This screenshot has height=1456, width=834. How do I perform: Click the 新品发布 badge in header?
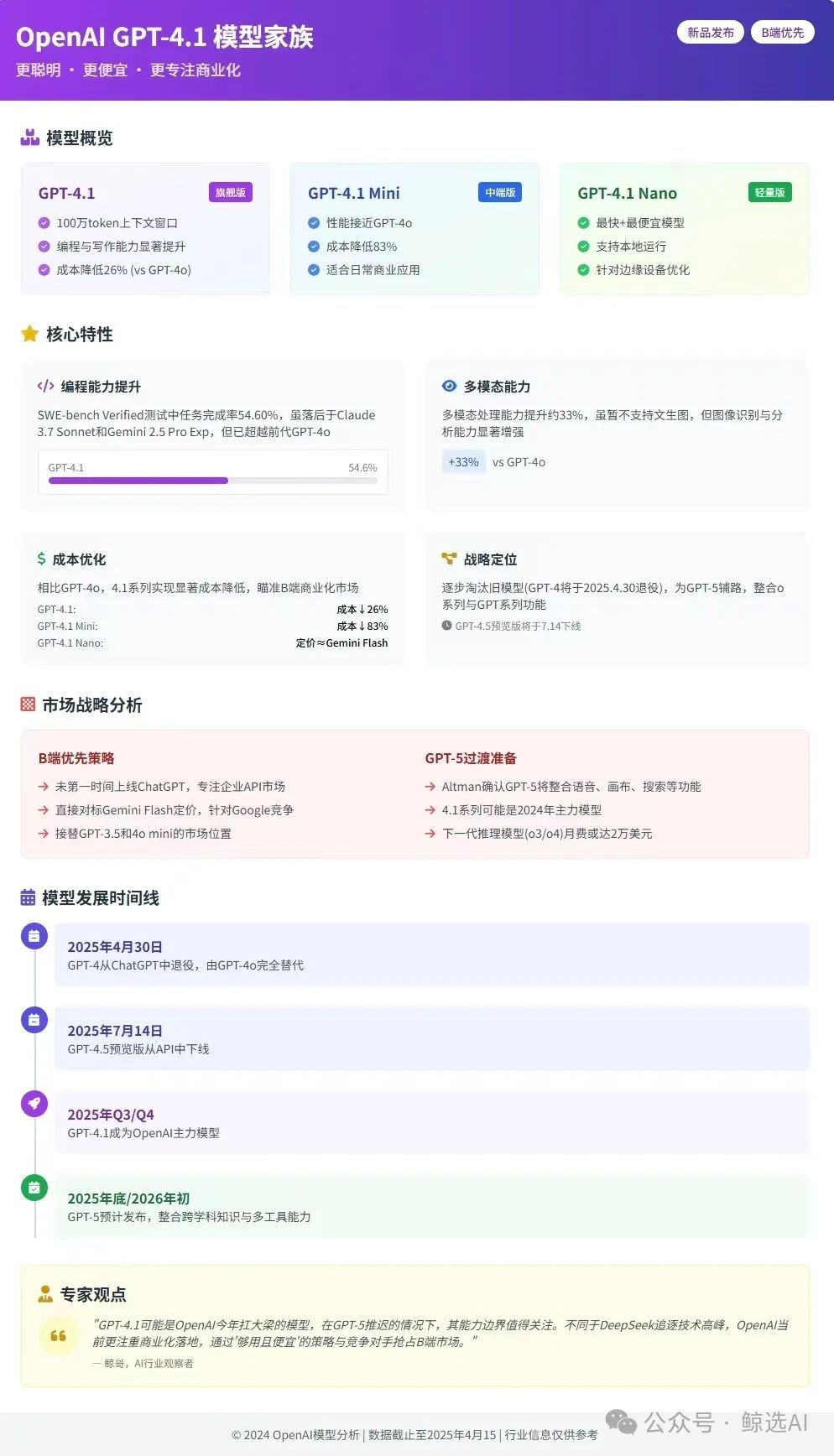pyautogui.click(x=710, y=33)
